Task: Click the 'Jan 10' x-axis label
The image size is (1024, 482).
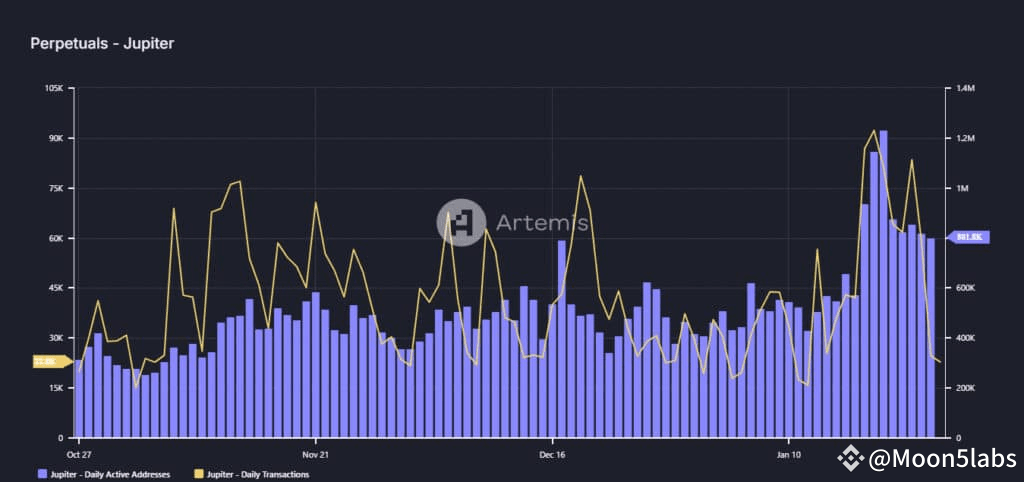Action: click(788, 454)
